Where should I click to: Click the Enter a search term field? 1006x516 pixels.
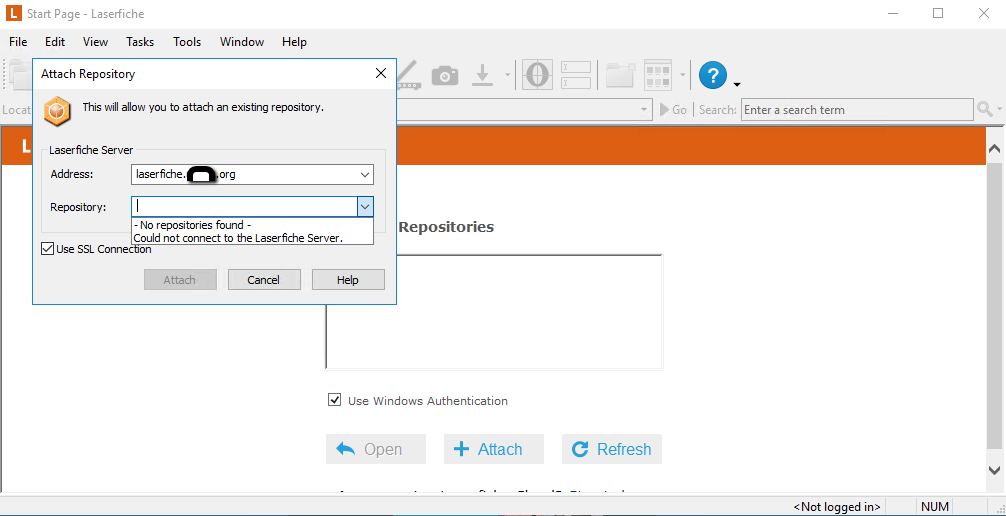tap(857, 110)
